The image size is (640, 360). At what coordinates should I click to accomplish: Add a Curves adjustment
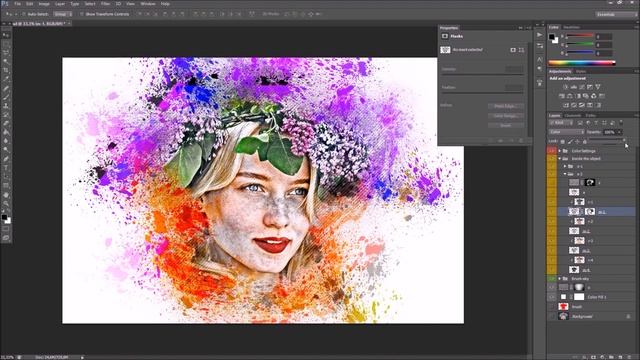point(582,87)
